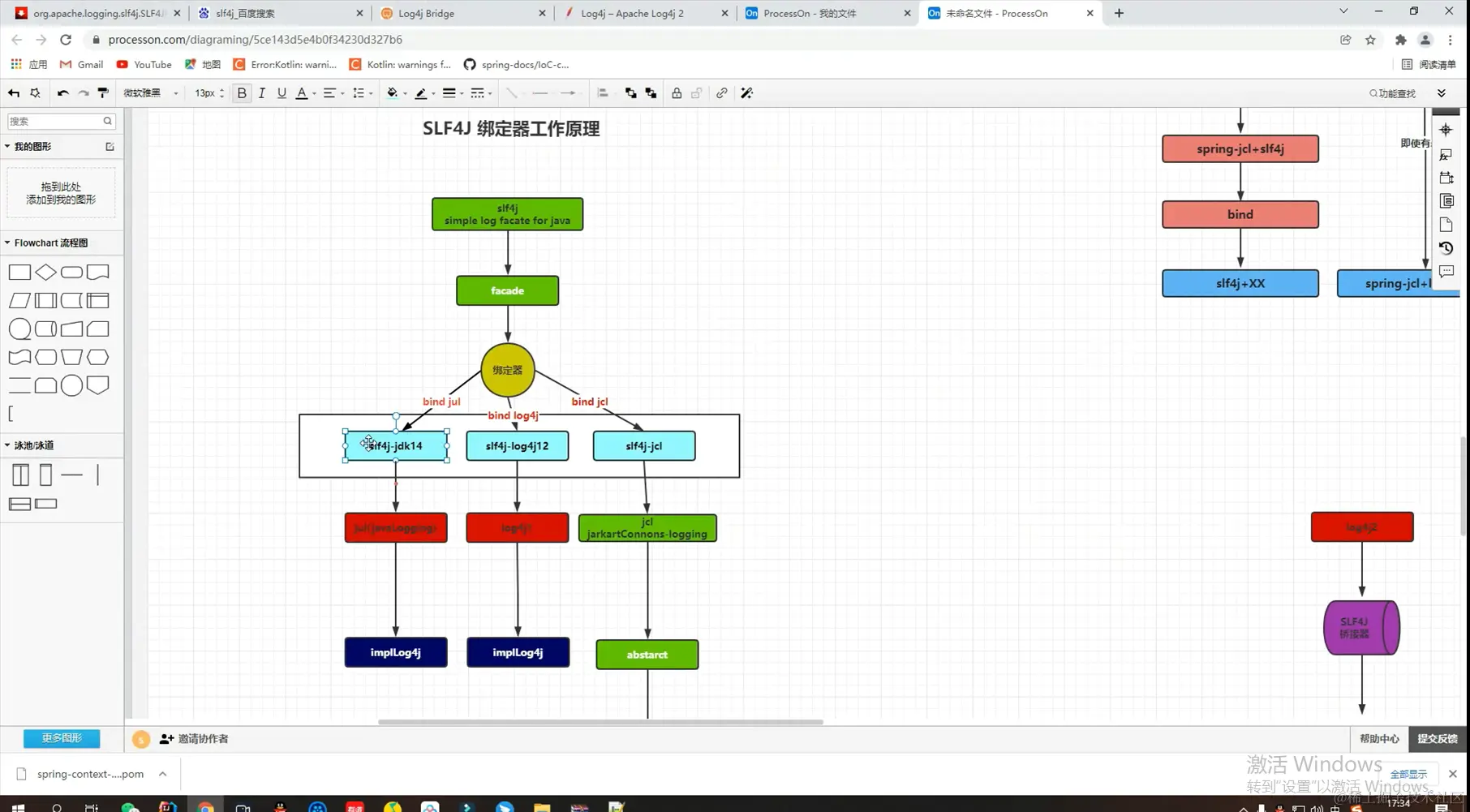The height and width of the screenshot is (812, 1470).
Task: Switch to the Log4j Bridge tab
Action: (462, 13)
